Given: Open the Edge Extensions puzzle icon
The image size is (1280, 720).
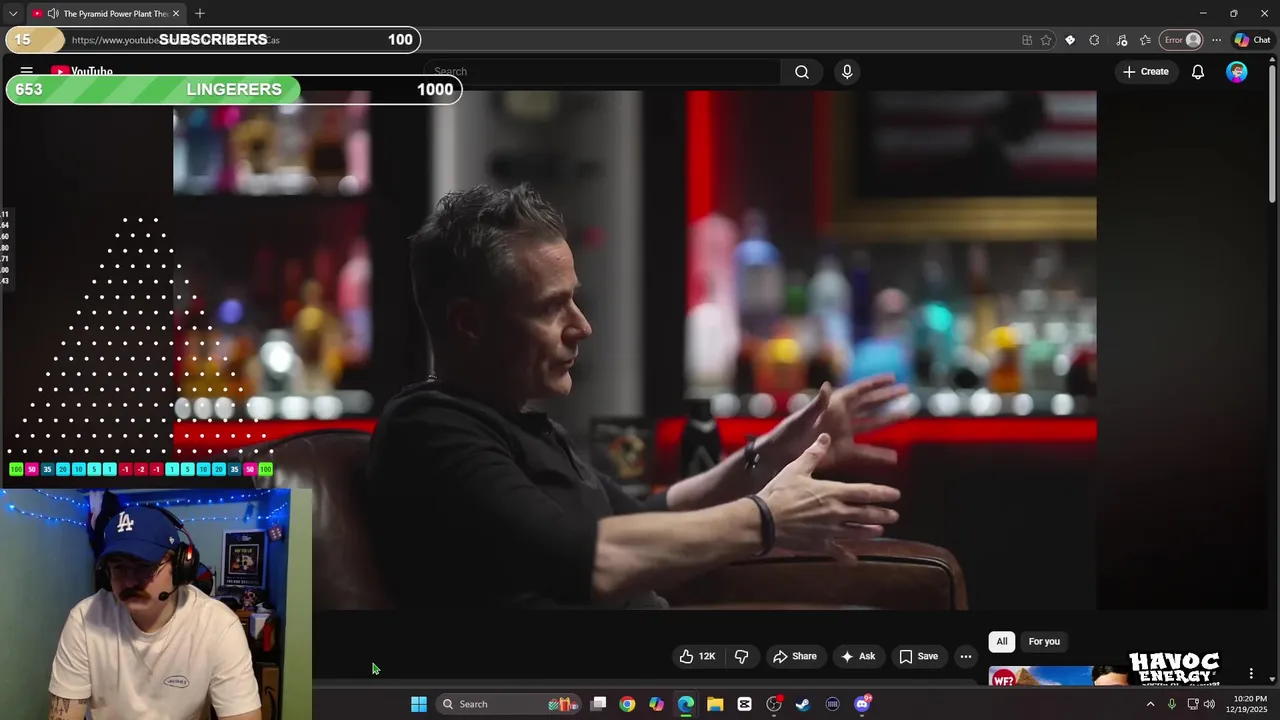Looking at the screenshot, I should 1094,40.
